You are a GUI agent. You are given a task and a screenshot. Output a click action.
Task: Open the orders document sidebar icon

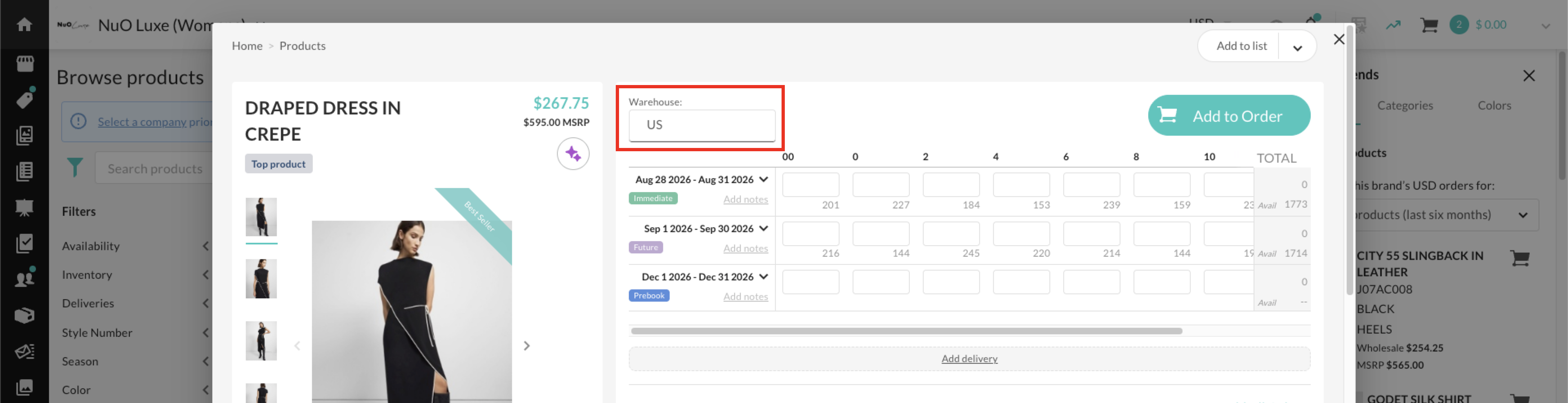click(x=24, y=171)
